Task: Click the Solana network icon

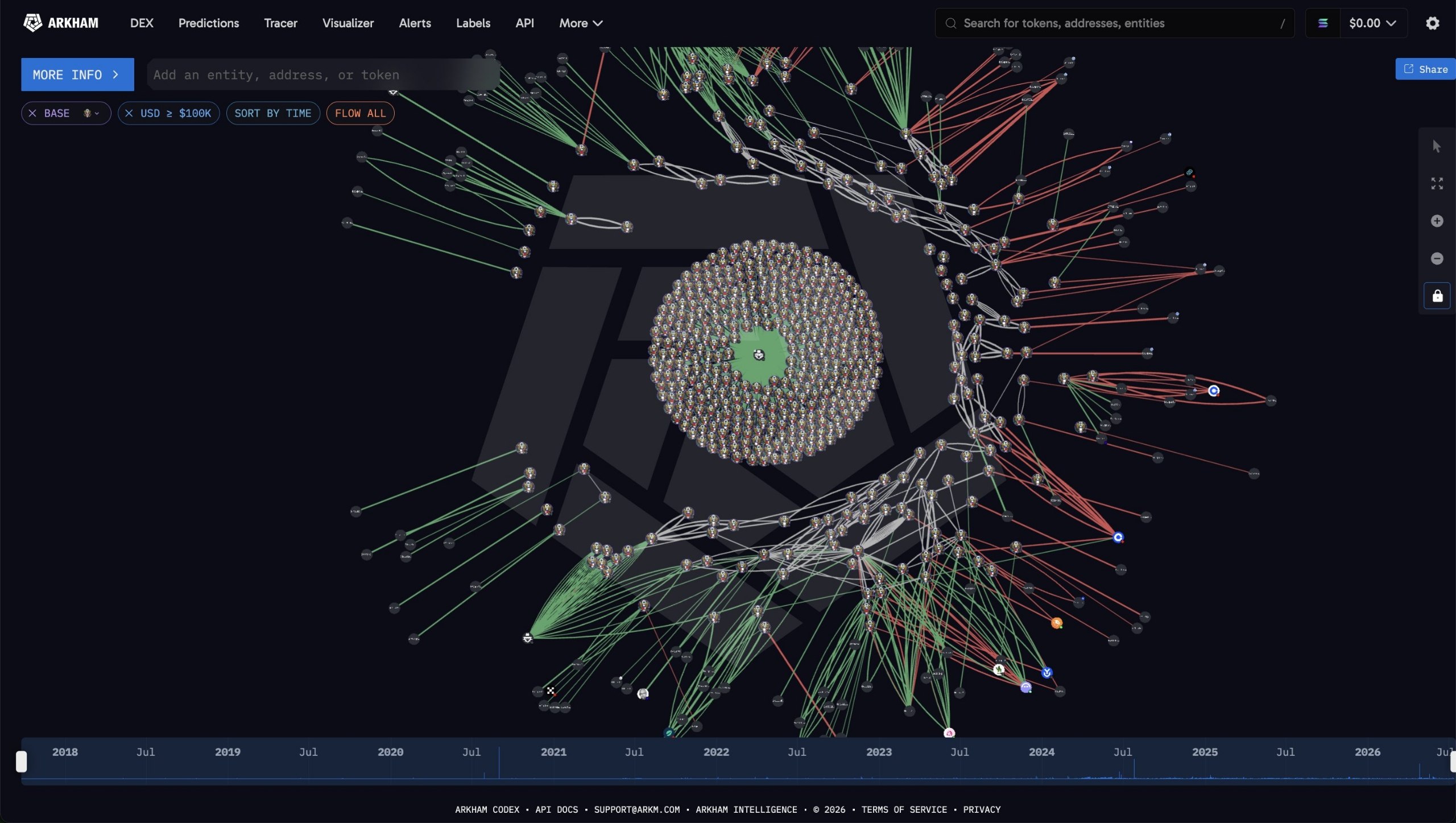Action: (1323, 23)
